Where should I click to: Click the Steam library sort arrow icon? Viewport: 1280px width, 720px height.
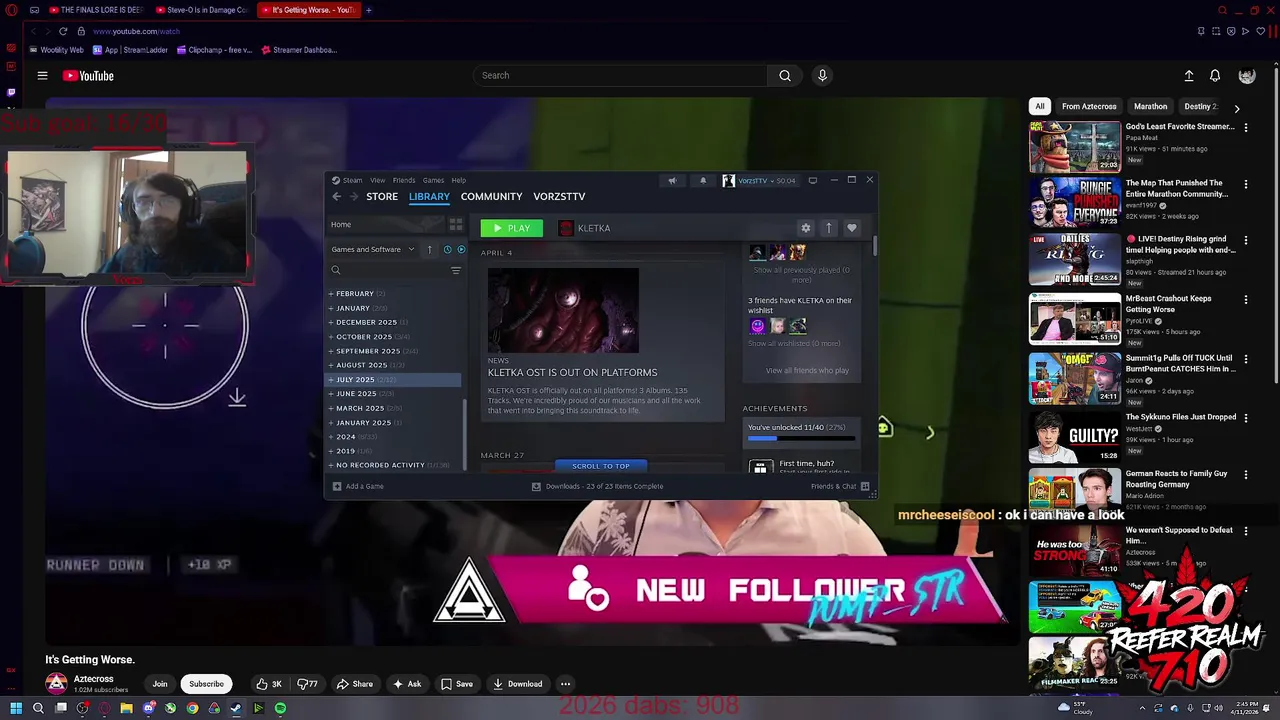(429, 249)
